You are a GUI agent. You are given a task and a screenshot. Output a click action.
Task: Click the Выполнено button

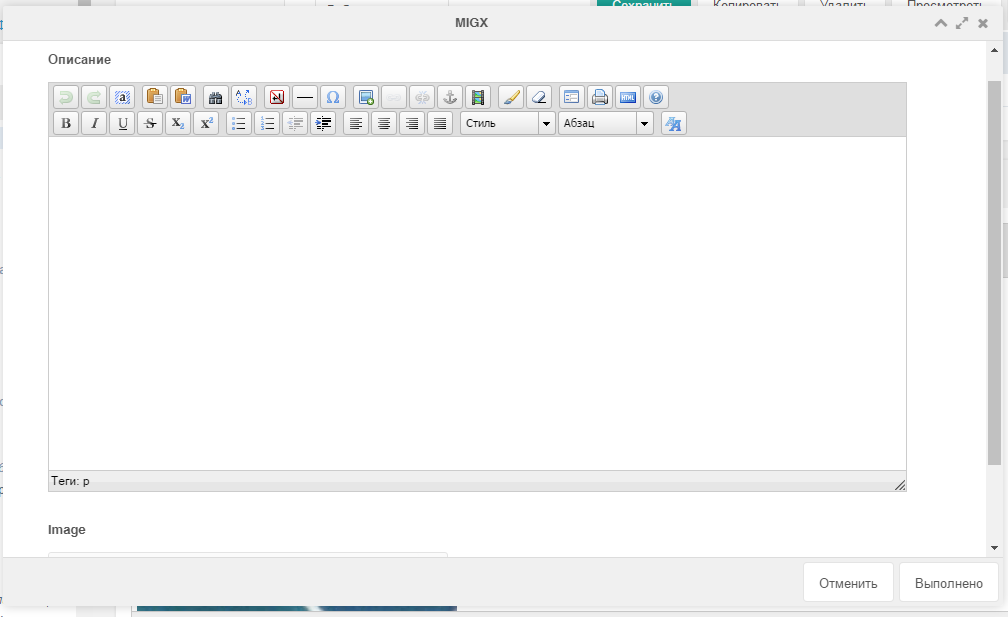tap(948, 583)
